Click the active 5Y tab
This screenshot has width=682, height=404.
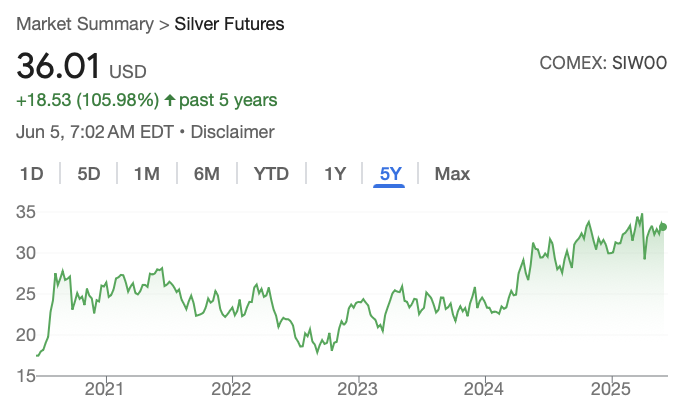click(390, 174)
